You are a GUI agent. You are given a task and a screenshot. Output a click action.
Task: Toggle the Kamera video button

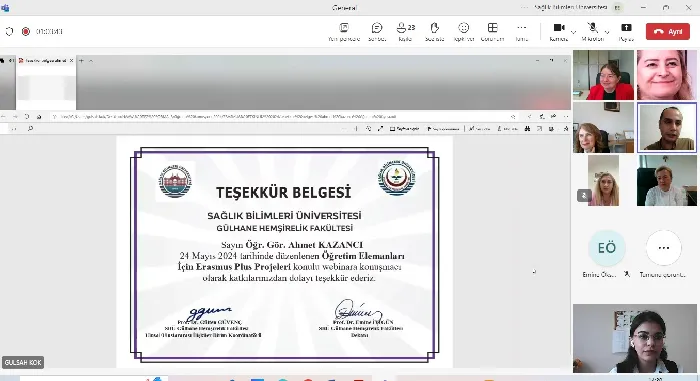tap(559, 28)
